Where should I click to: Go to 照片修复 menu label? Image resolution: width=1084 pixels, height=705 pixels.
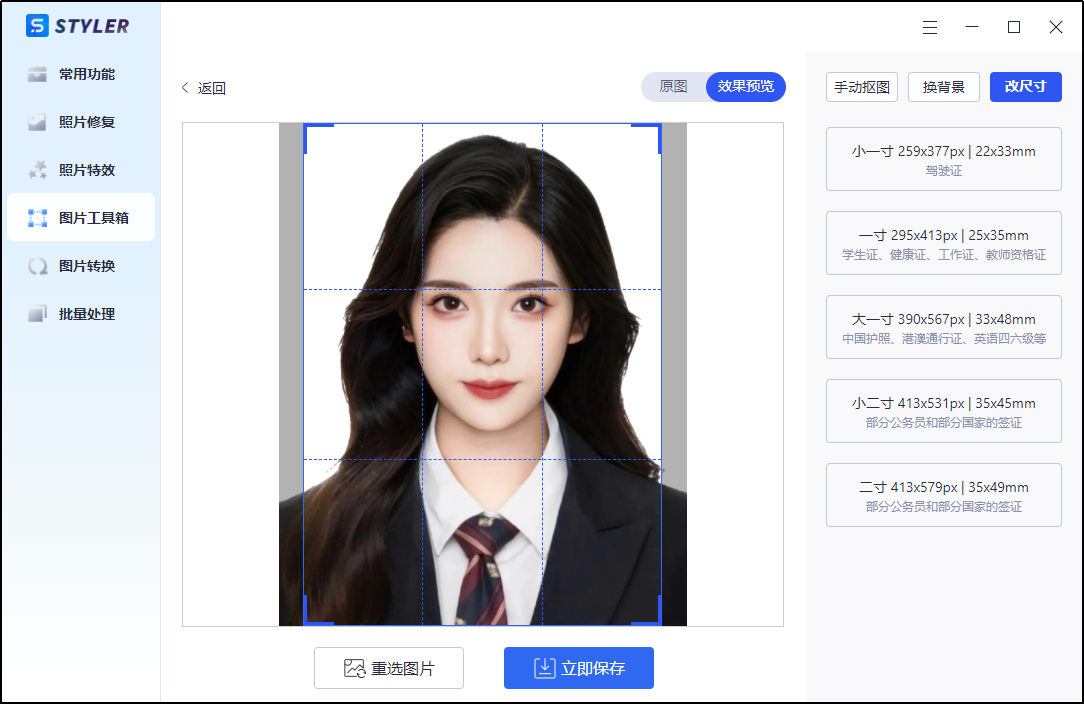click(x=87, y=122)
